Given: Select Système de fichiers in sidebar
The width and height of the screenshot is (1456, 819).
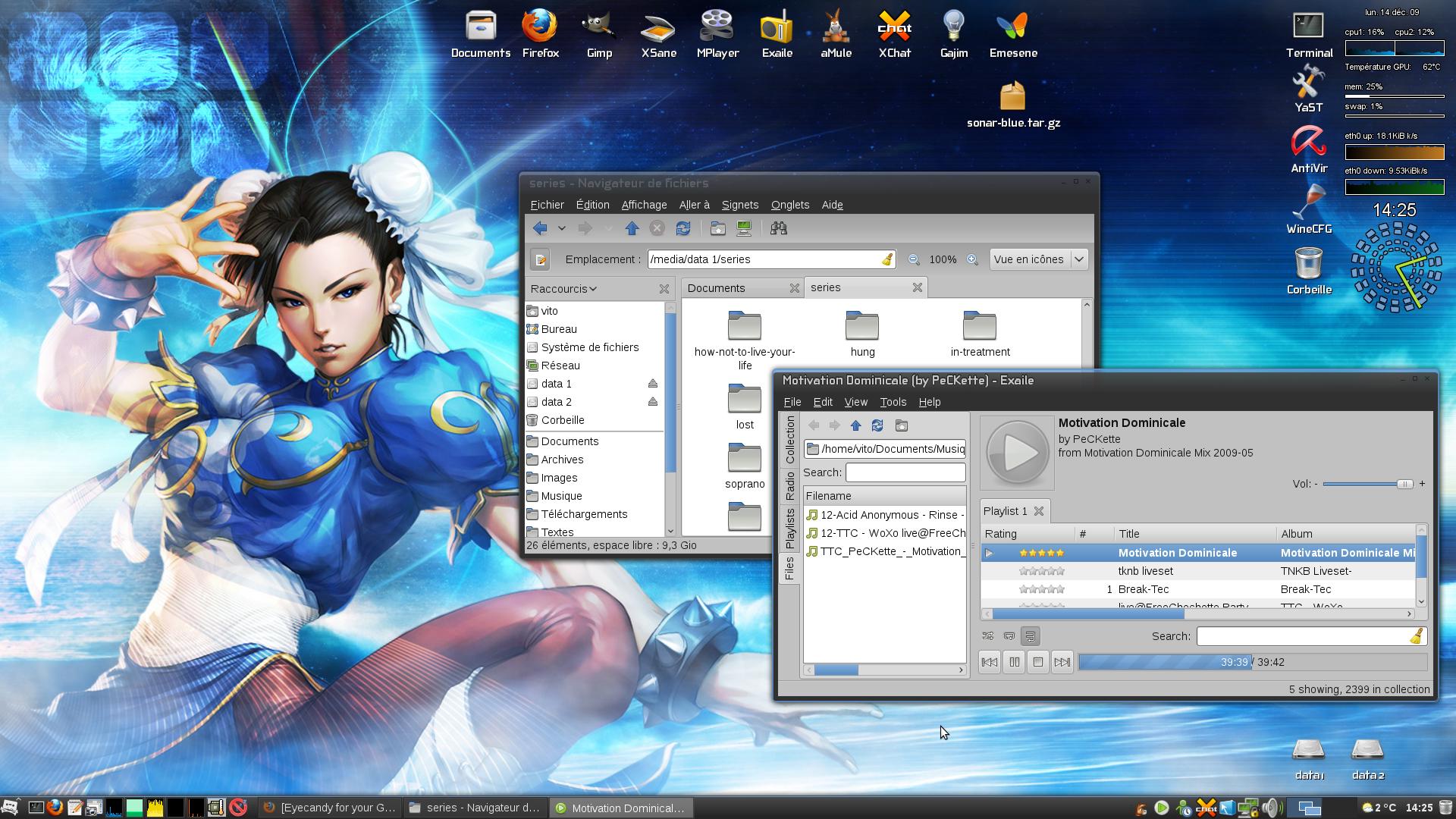Looking at the screenshot, I should pos(589,347).
